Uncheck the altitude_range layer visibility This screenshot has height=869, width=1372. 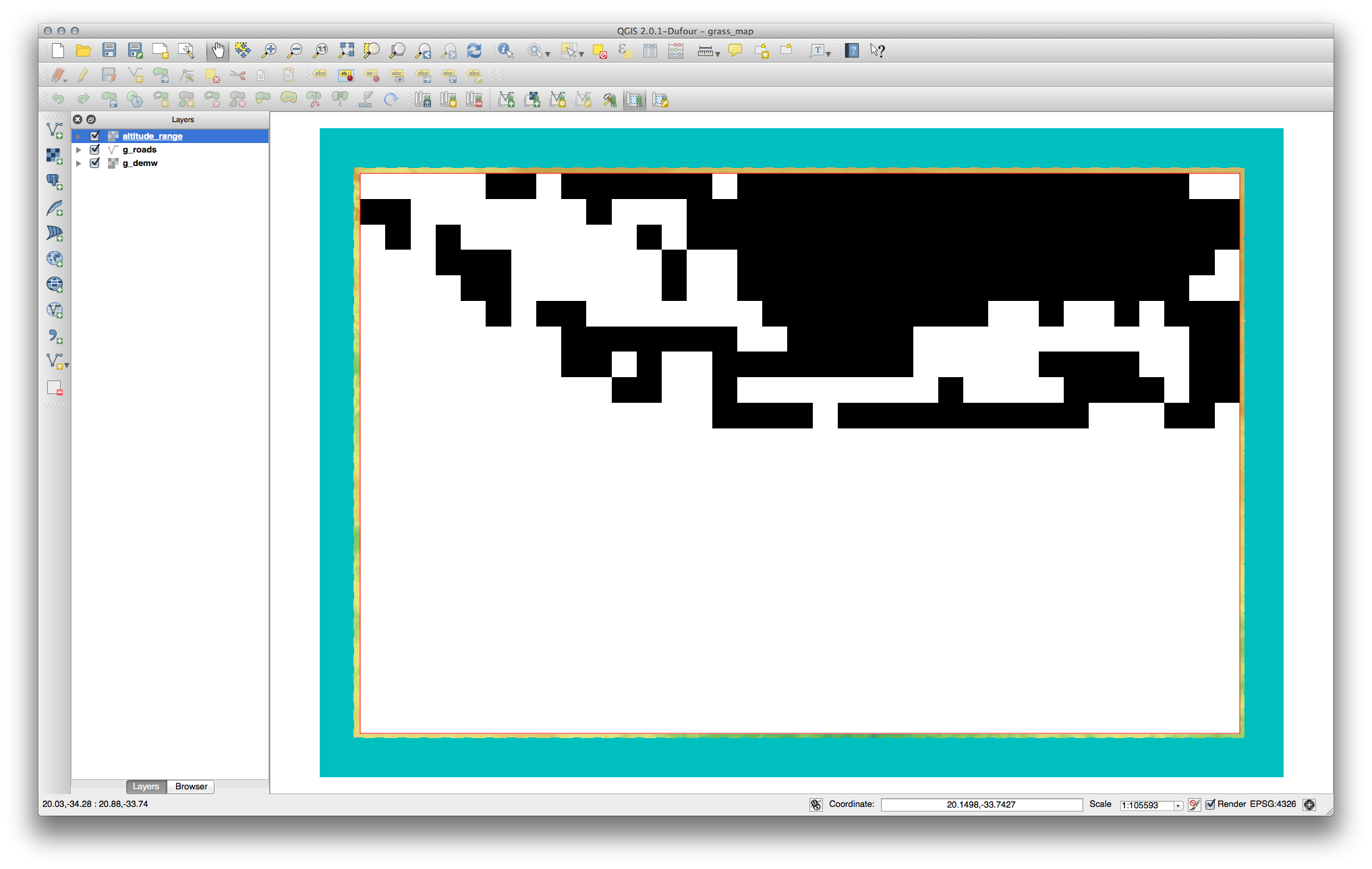coord(95,136)
